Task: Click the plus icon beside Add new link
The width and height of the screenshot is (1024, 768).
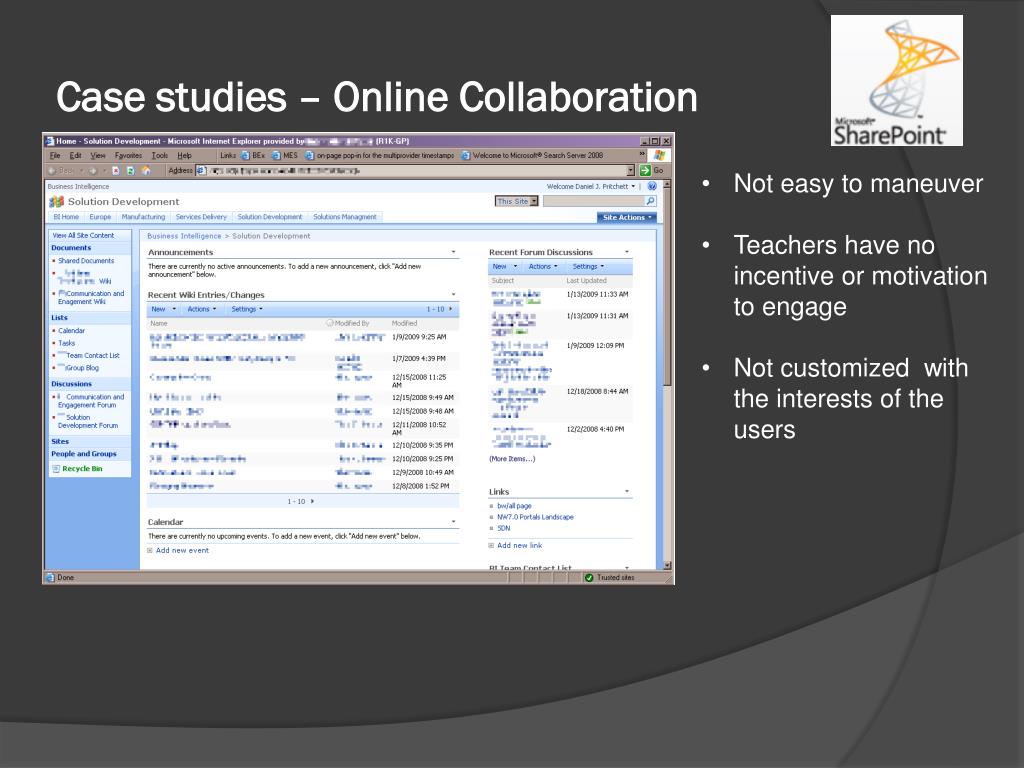Action: click(x=491, y=545)
